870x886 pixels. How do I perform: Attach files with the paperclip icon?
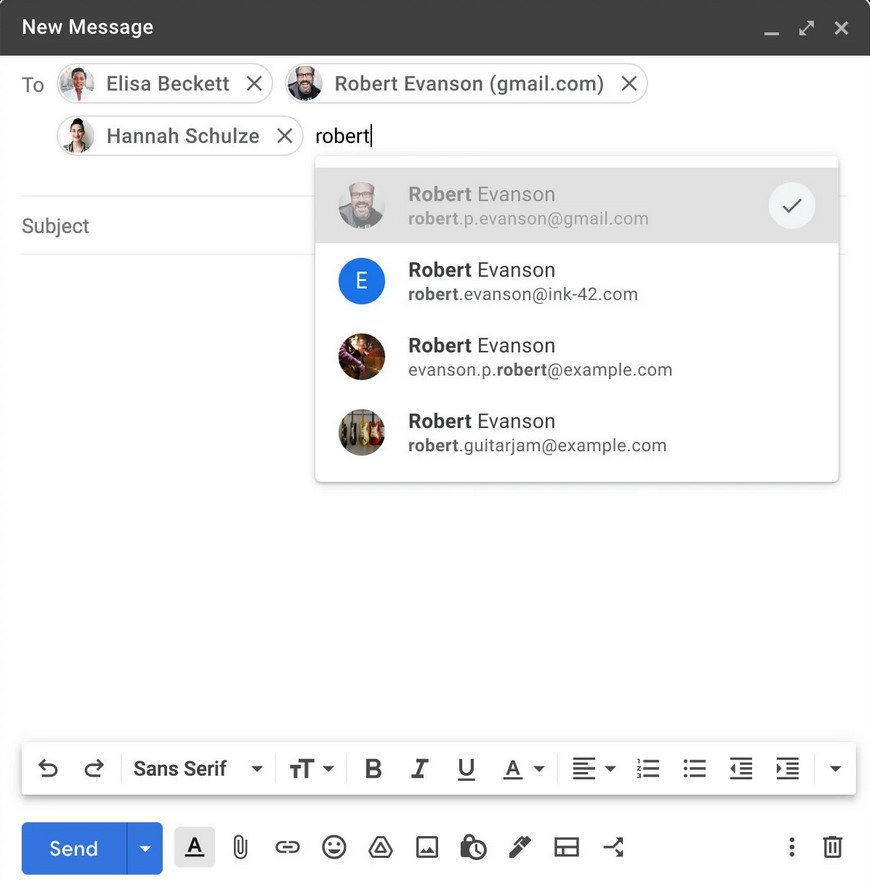point(241,847)
